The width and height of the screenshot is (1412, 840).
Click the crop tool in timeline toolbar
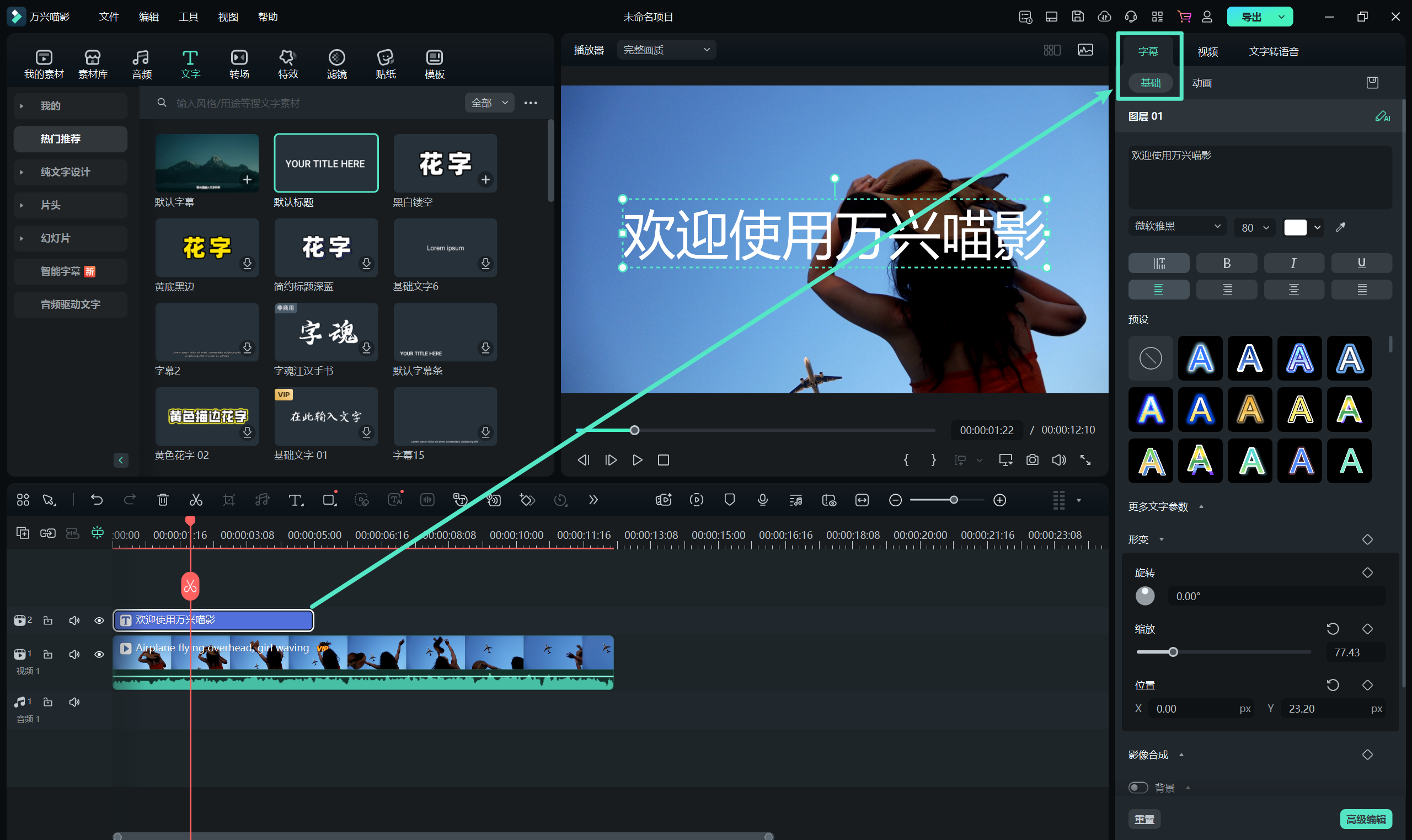point(229,500)
